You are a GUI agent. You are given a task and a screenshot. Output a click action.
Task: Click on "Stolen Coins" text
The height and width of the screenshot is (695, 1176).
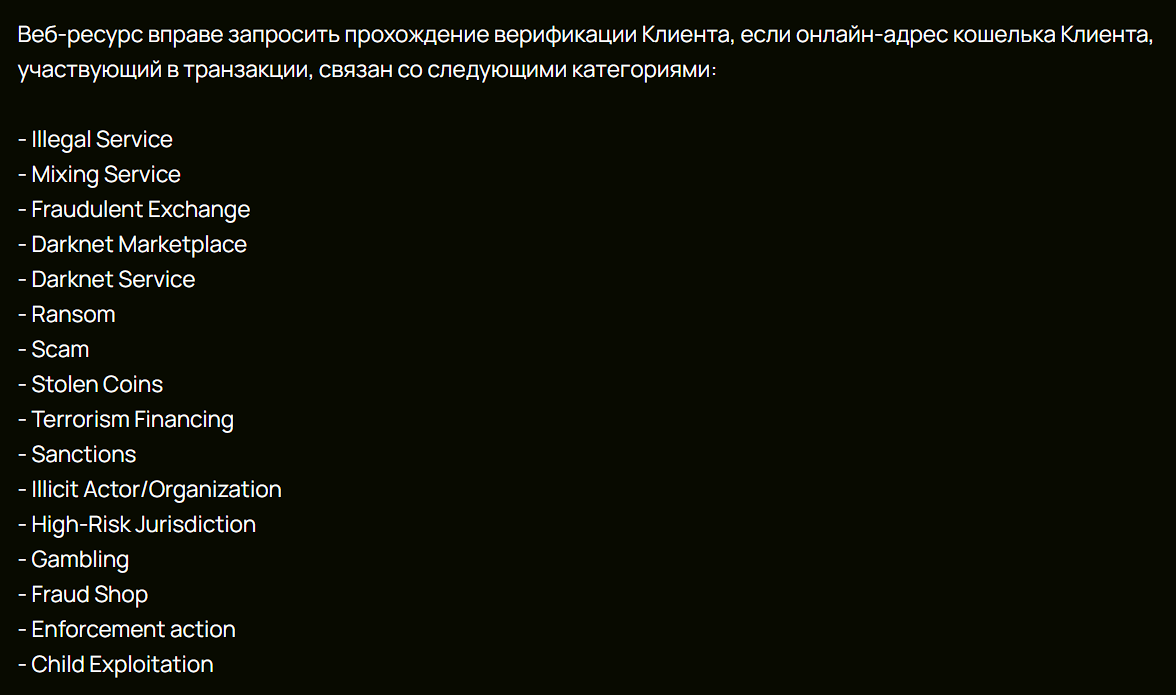coord(96,385)
